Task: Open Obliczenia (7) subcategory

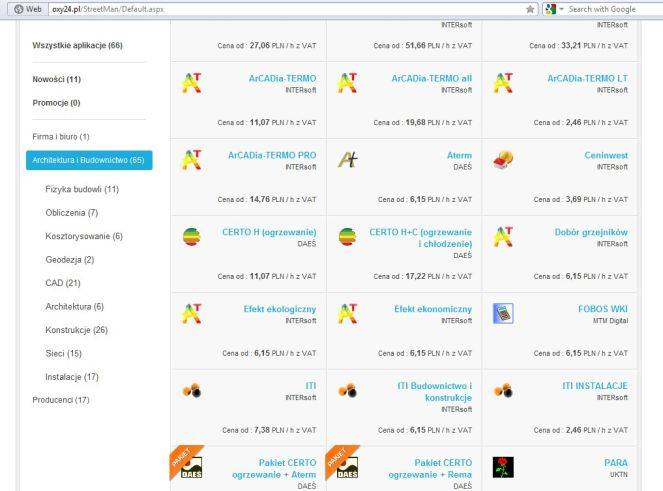Action: pyautogui.click(x=71, y=213)
